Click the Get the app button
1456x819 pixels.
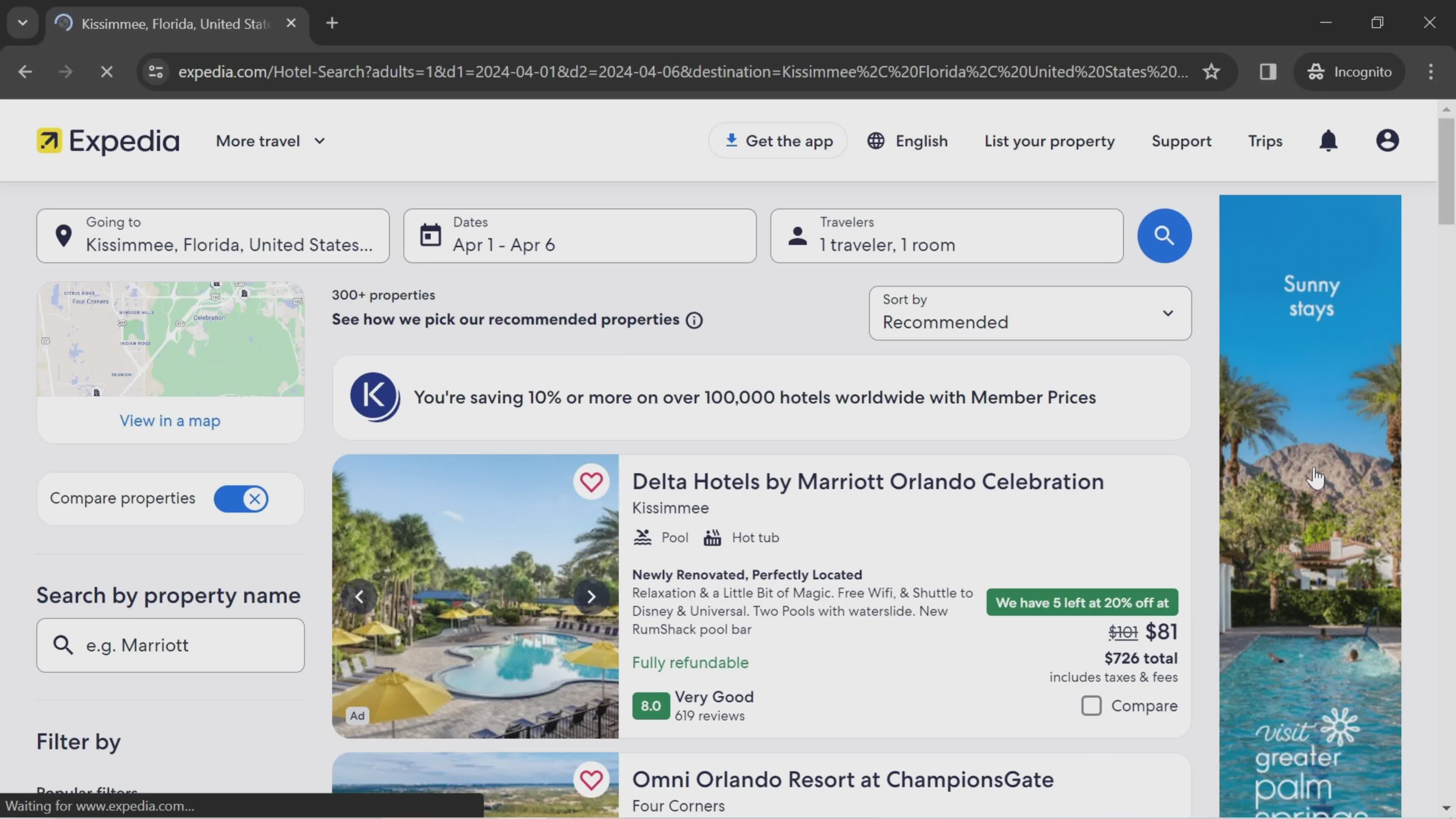coord(778,141)
